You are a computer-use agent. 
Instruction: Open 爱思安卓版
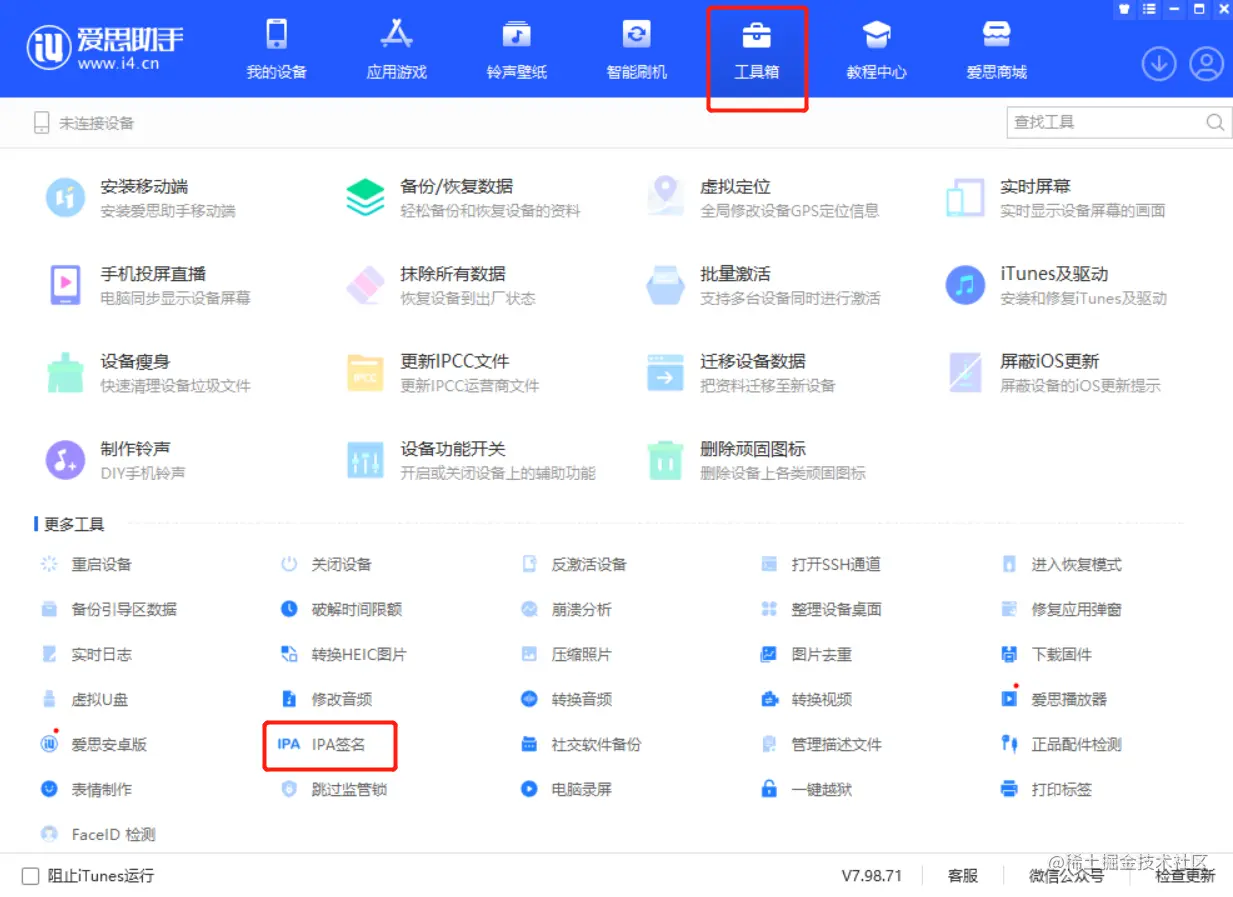[94, 744]
